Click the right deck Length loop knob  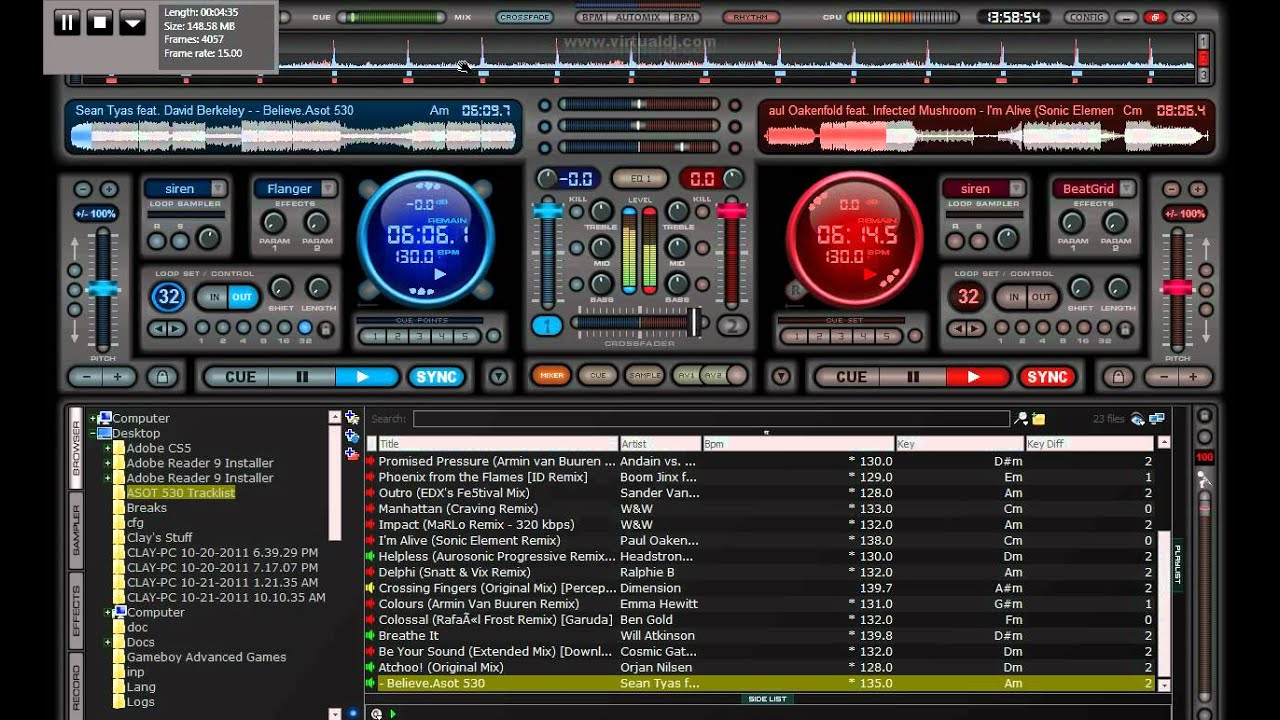1117,288
